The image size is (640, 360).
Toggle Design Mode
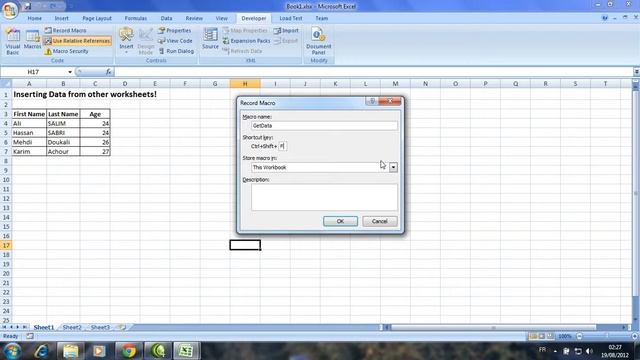tap(146, 41)
